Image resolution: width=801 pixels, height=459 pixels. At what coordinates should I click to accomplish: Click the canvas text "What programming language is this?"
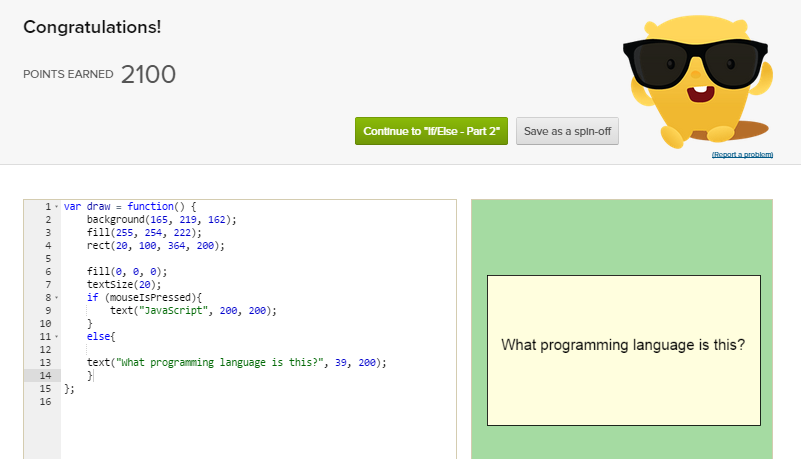pos(622,346)
